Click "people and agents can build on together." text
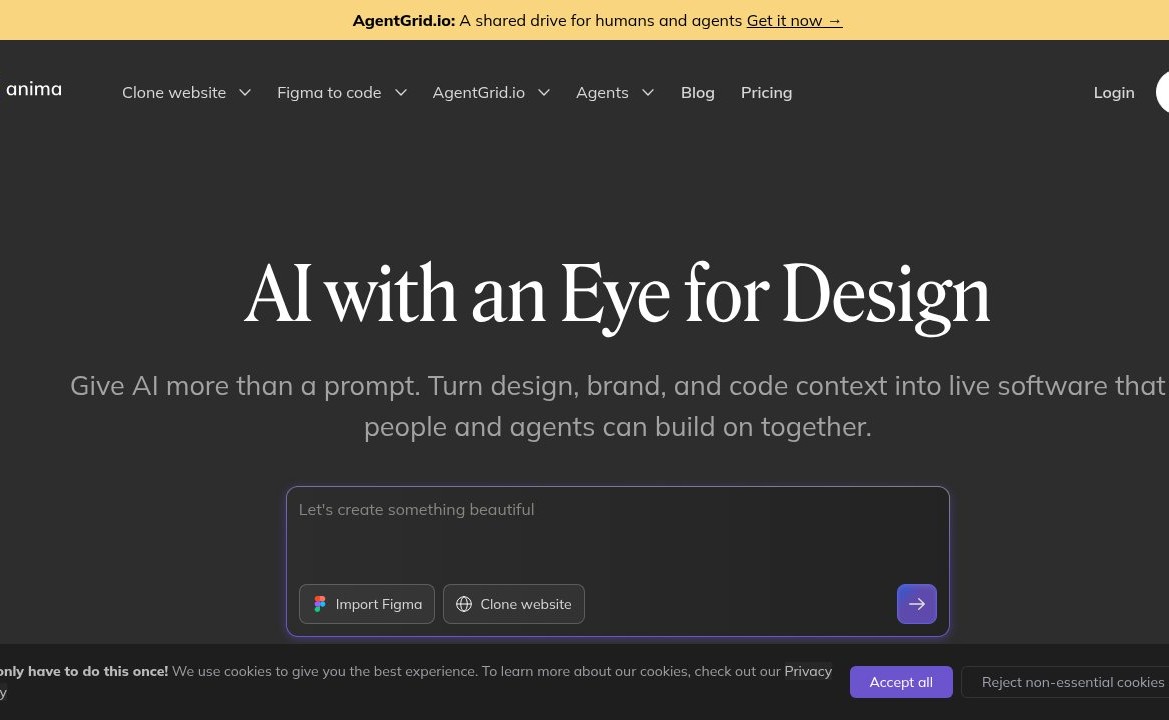This screenshot has width=1169, height=720. [x=617, y=427]
